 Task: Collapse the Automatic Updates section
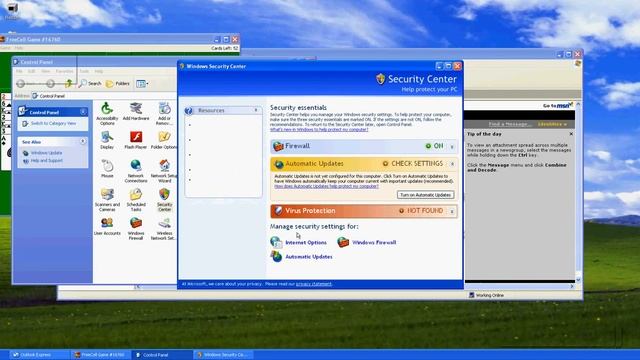[x=452, y=164]
